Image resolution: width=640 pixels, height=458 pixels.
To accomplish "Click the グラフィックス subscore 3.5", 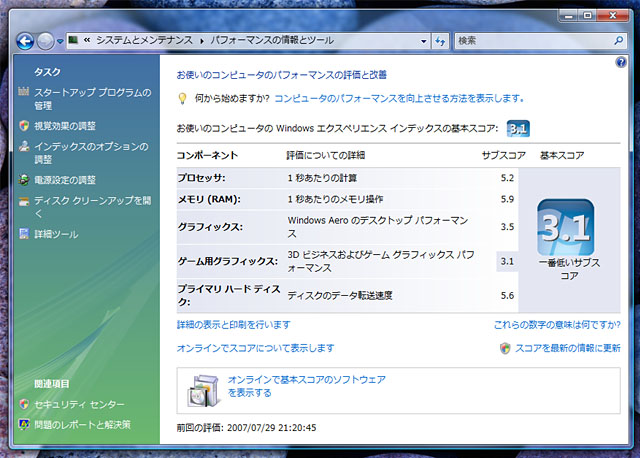I will point(507,227).
